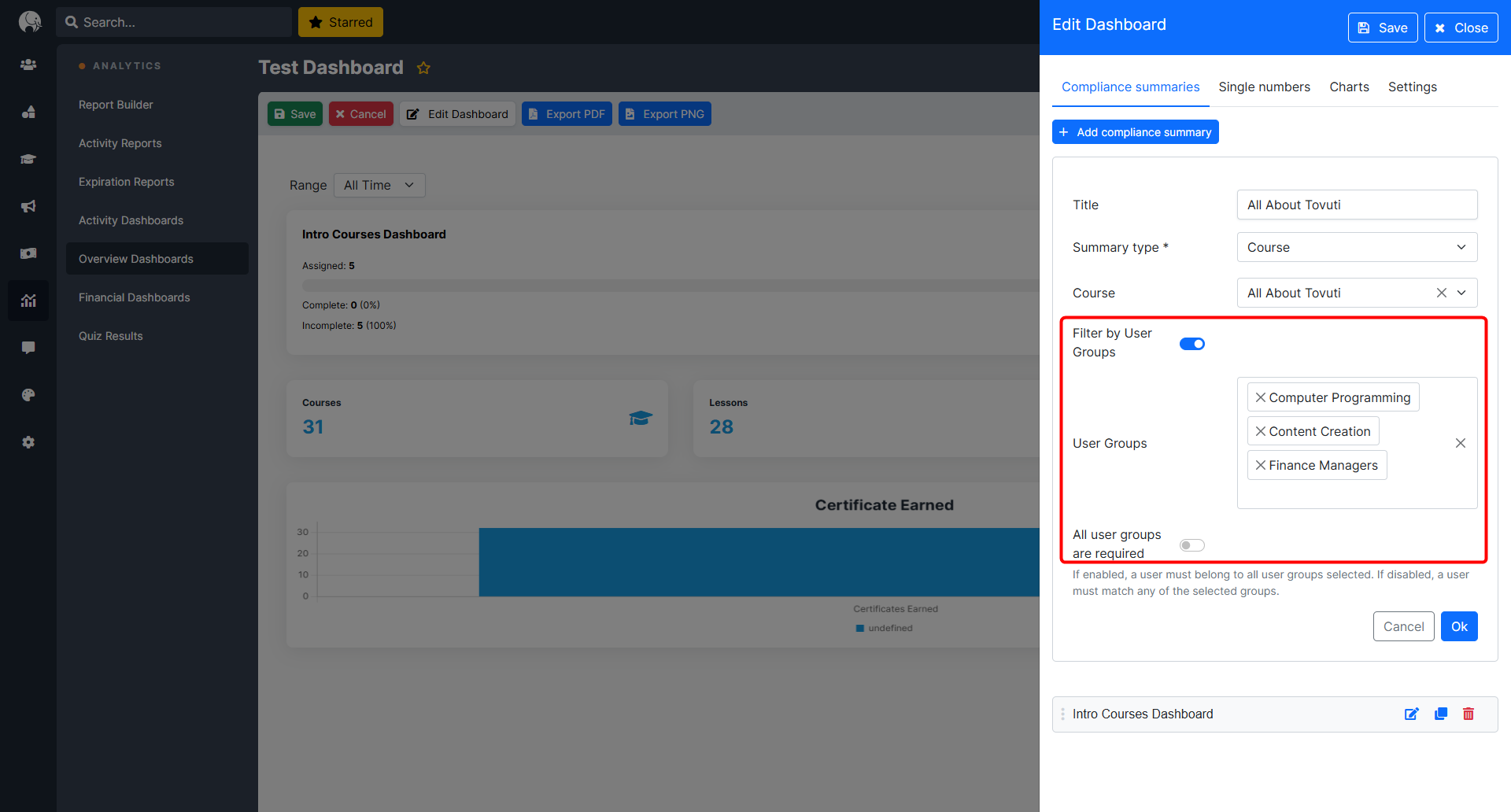Edit the Intro Courses Dashboard summary
Viewport: 1511px width, 812px height.
[x=1411, y=714]
